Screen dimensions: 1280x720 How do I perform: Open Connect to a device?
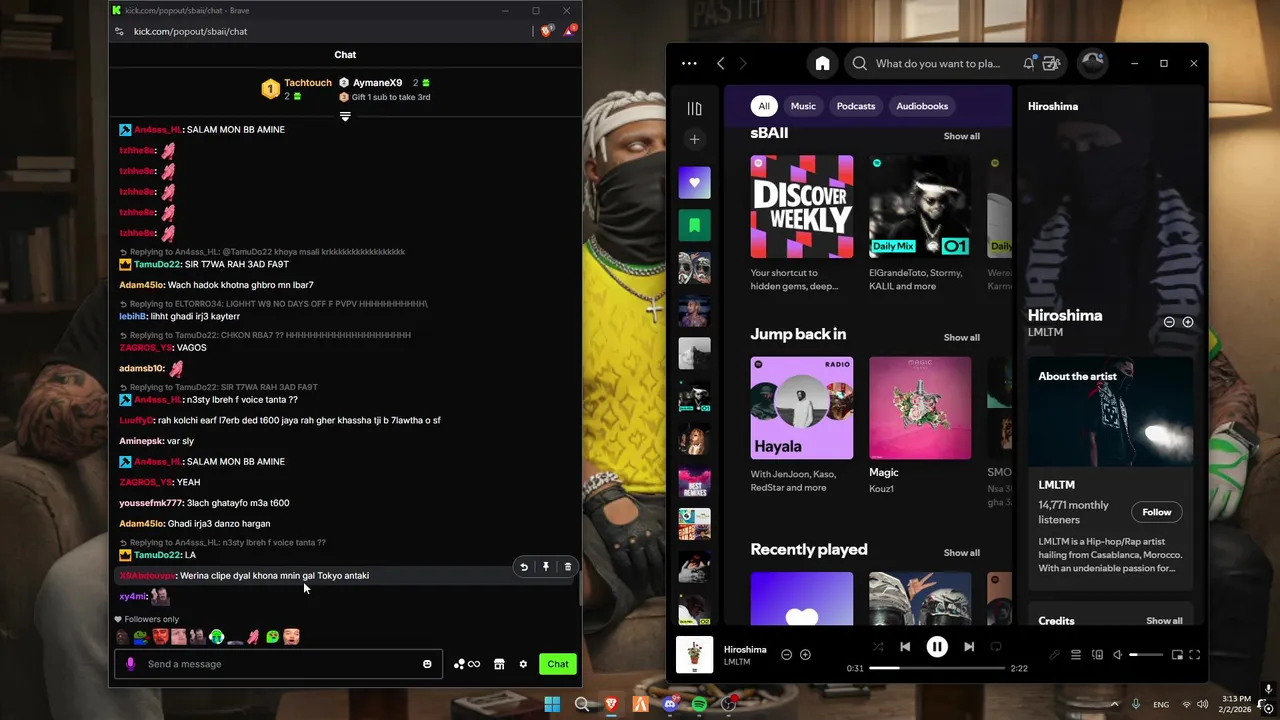(x=1097, y=655)
